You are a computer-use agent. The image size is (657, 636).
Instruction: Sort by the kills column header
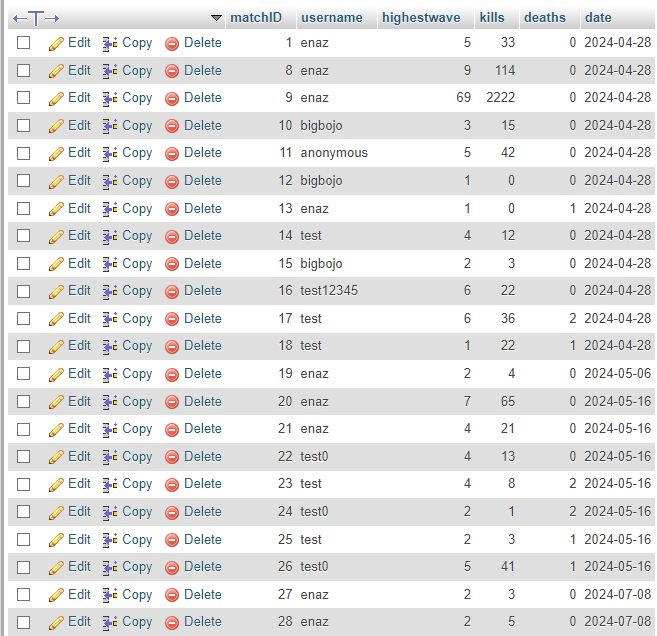pyautogui.click(x=492, y=18)
